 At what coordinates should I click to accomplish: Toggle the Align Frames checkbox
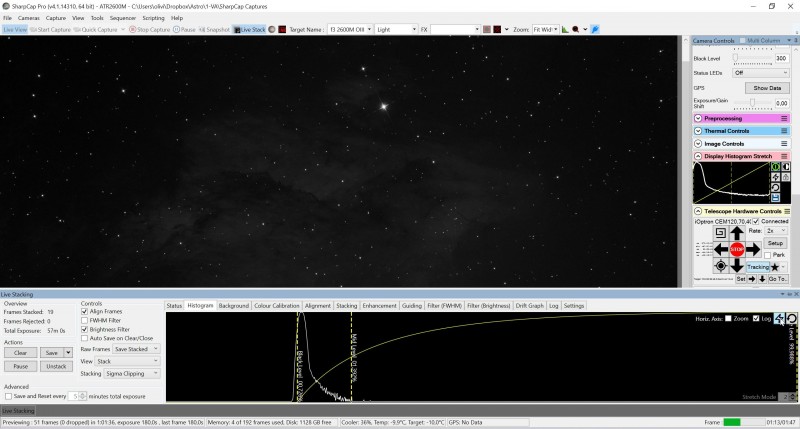[85, 311]
